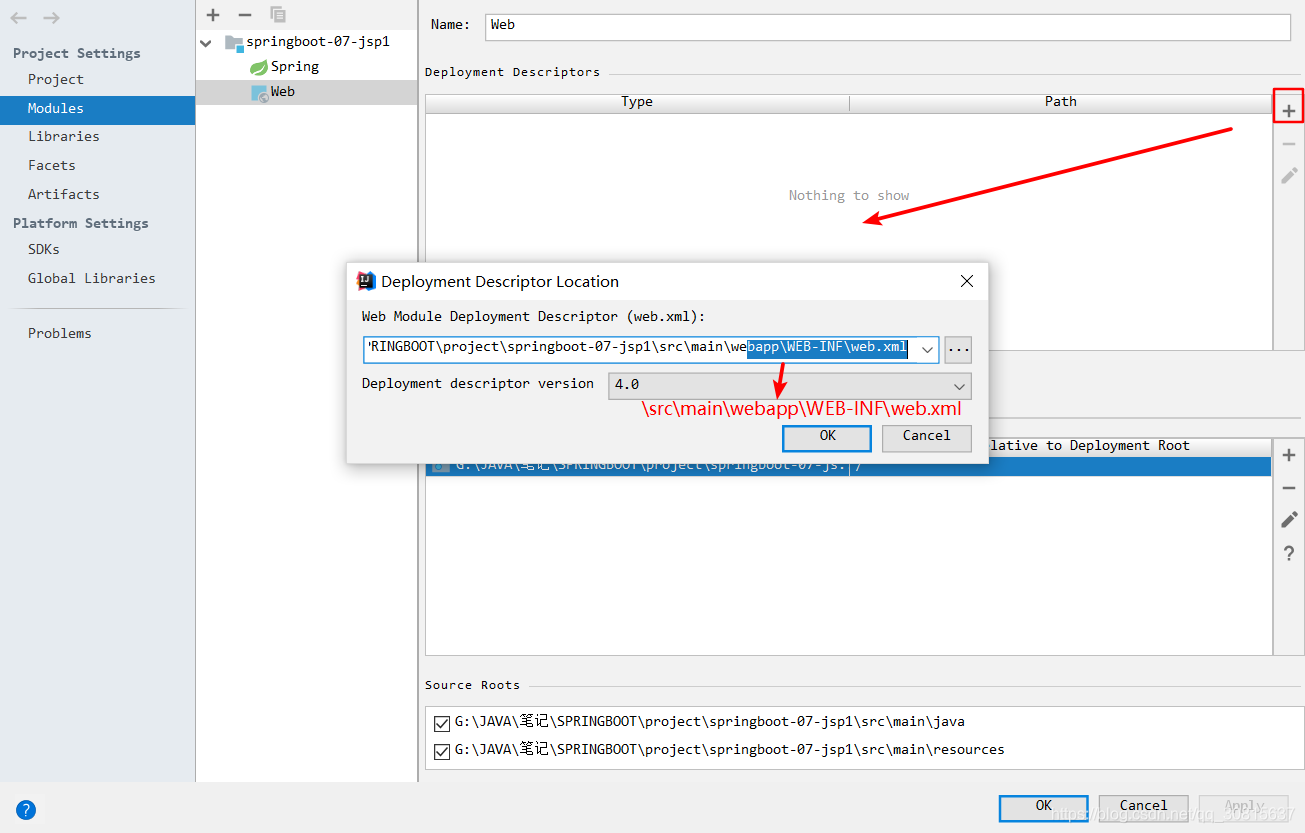Click the src\main\resources source root path
Viewport: 1305px width, 833px height.
tap(730, 751)
